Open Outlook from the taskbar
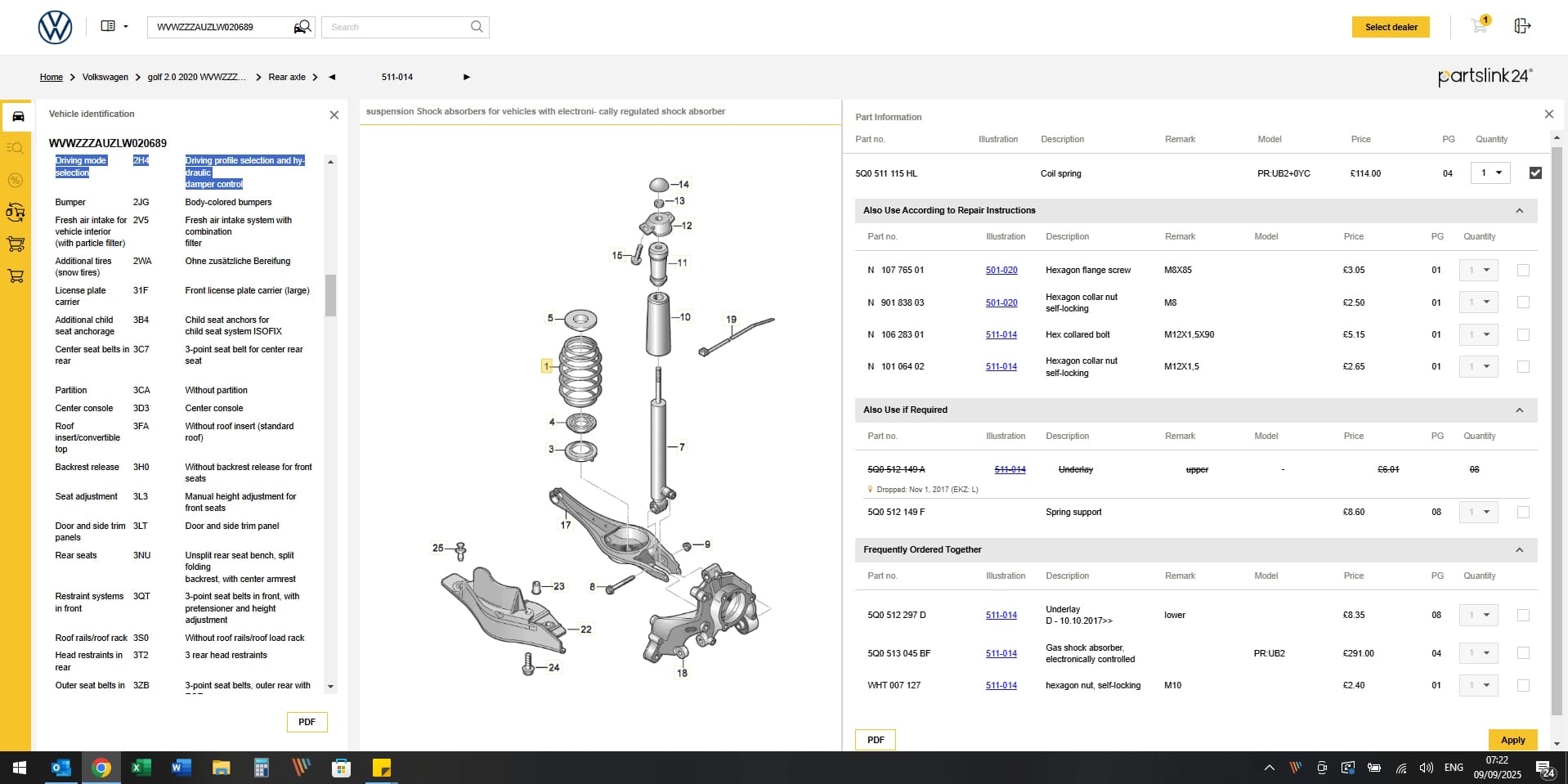This screenshot has width=1568, height=784. (61, 768)
